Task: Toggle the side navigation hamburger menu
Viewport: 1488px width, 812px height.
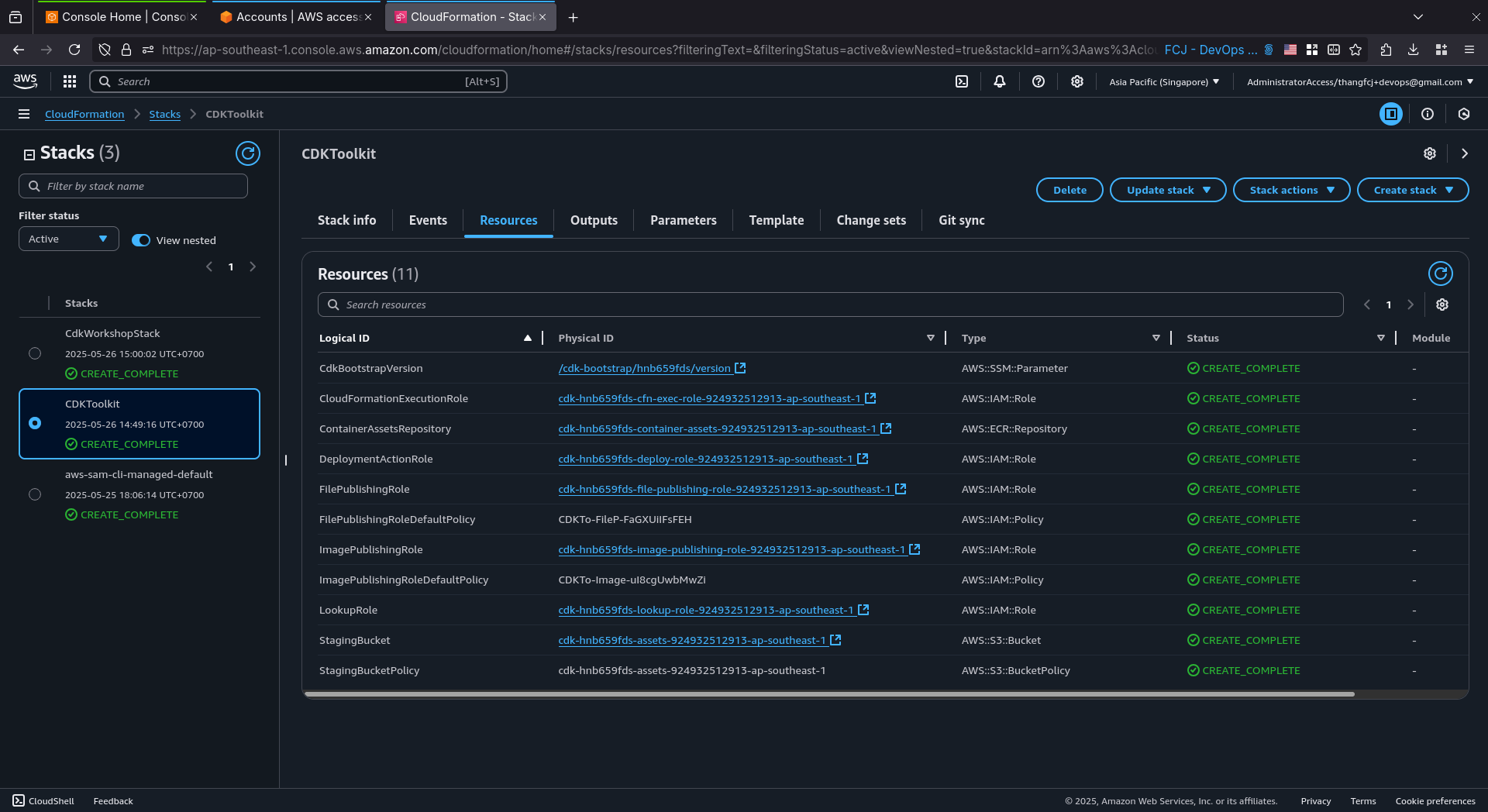Action: [24, 114]
